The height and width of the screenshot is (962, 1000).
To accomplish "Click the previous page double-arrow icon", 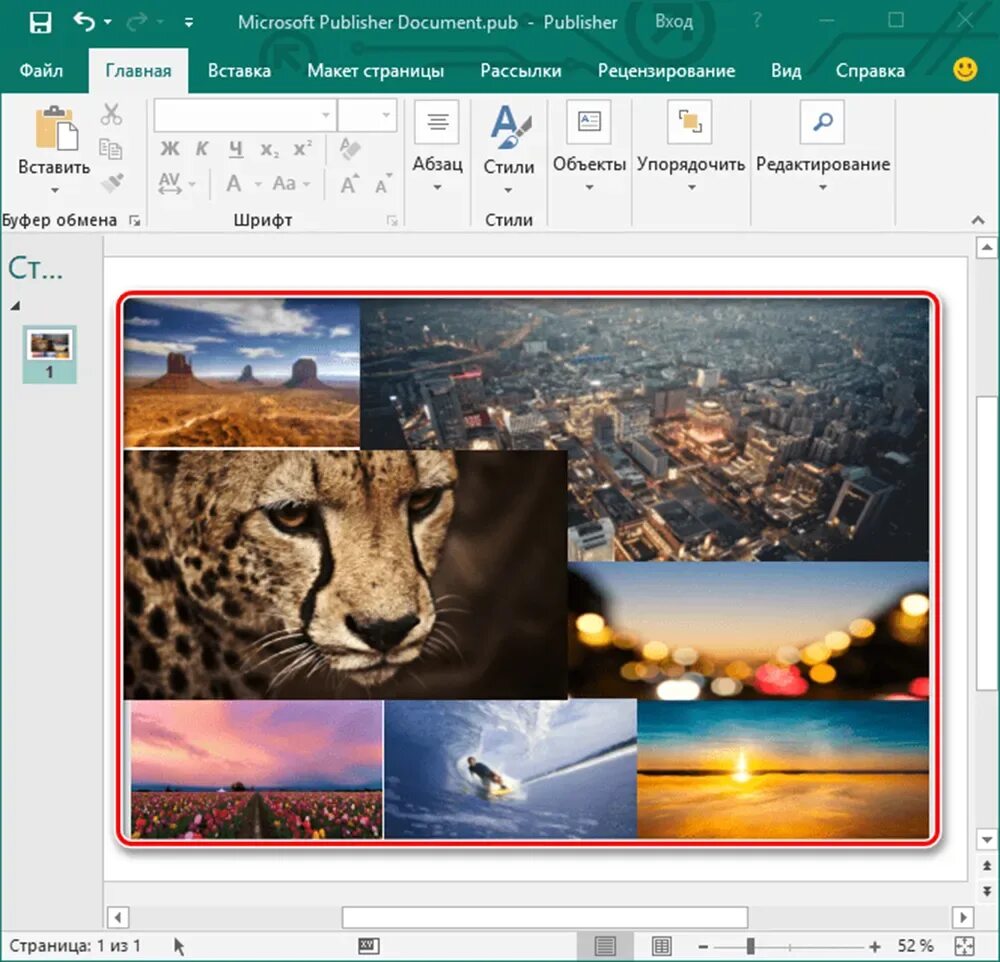I will click(x=987, y=866).
